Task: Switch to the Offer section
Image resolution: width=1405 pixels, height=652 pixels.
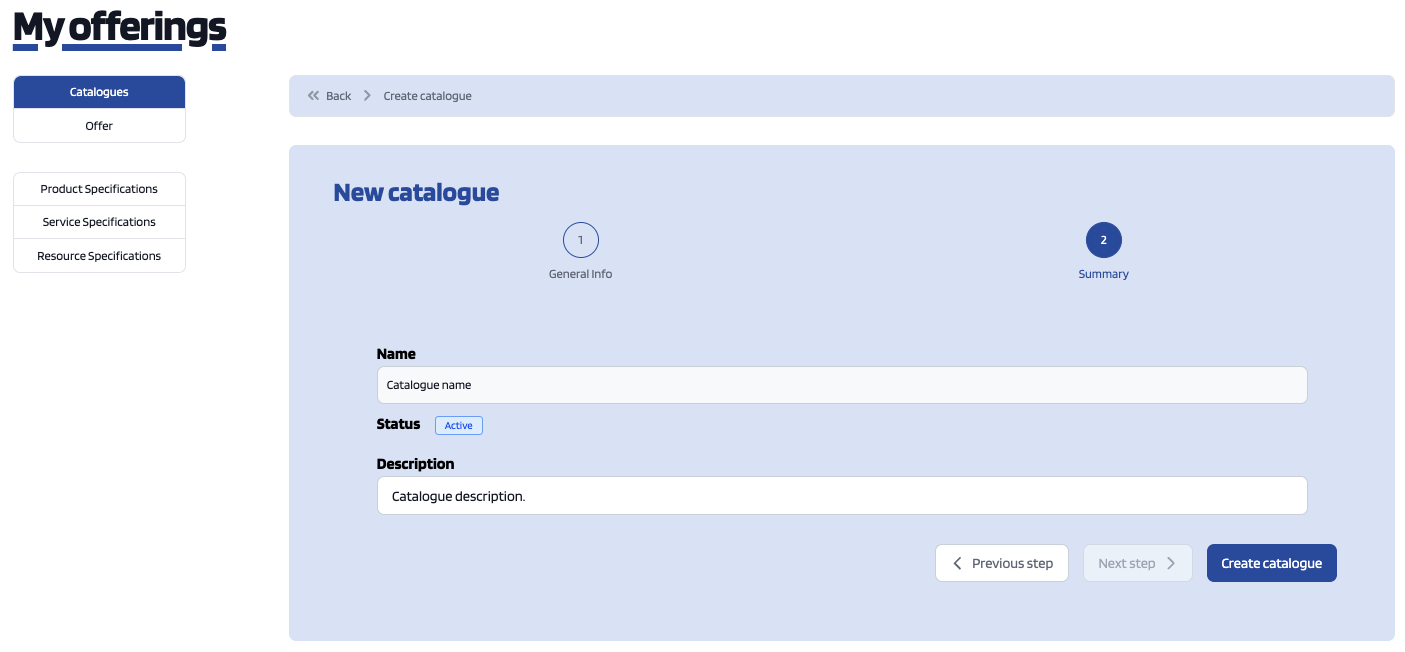Action: click(99, 126)
